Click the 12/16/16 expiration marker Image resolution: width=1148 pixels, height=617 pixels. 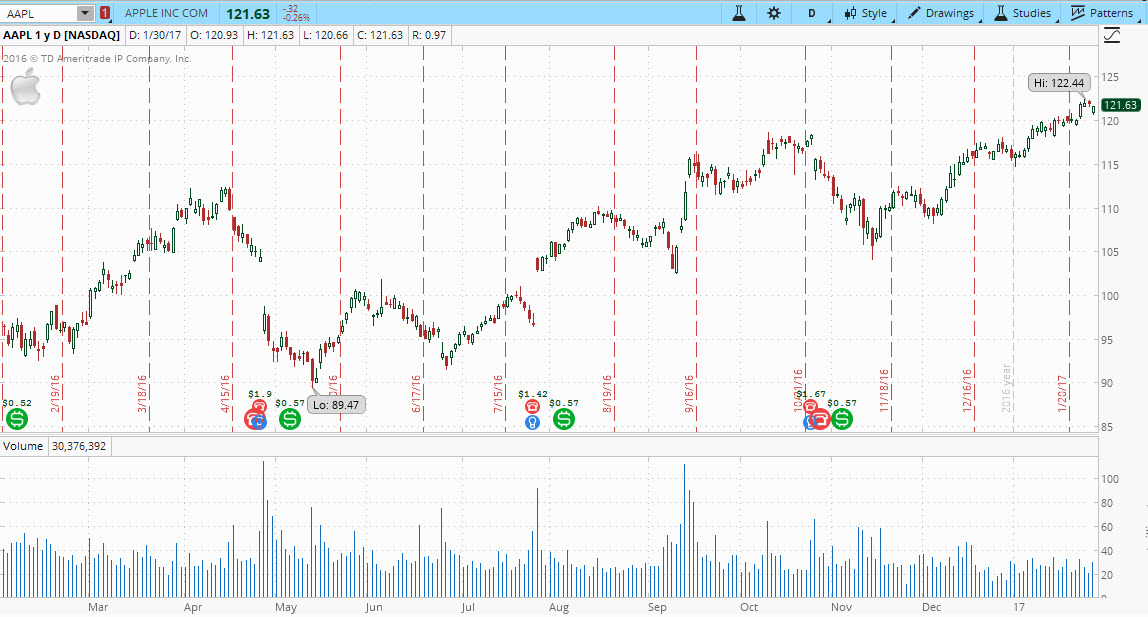967,389
